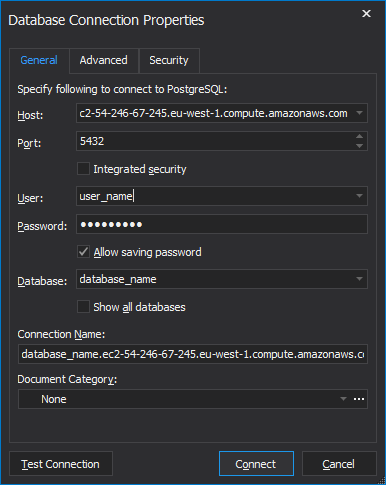This screenshot has width=386, height=485.
Task: Enable the Integrated security checkbox
Action: click(83, 169)
